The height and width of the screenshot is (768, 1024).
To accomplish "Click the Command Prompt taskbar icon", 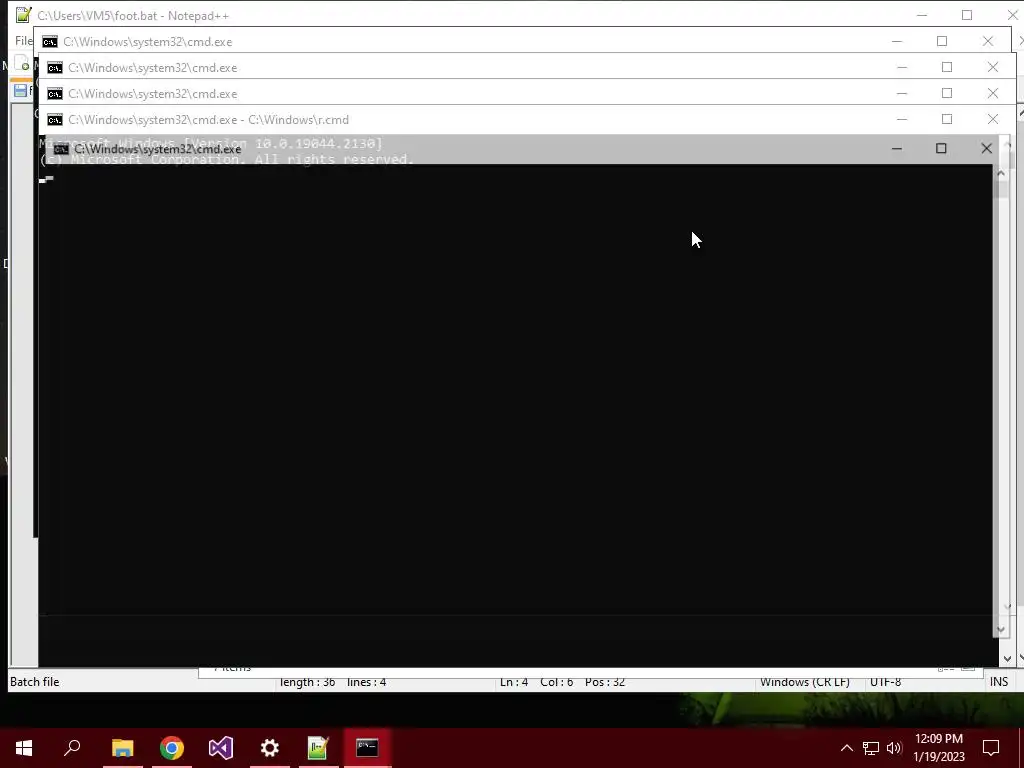I will (367, 748).
